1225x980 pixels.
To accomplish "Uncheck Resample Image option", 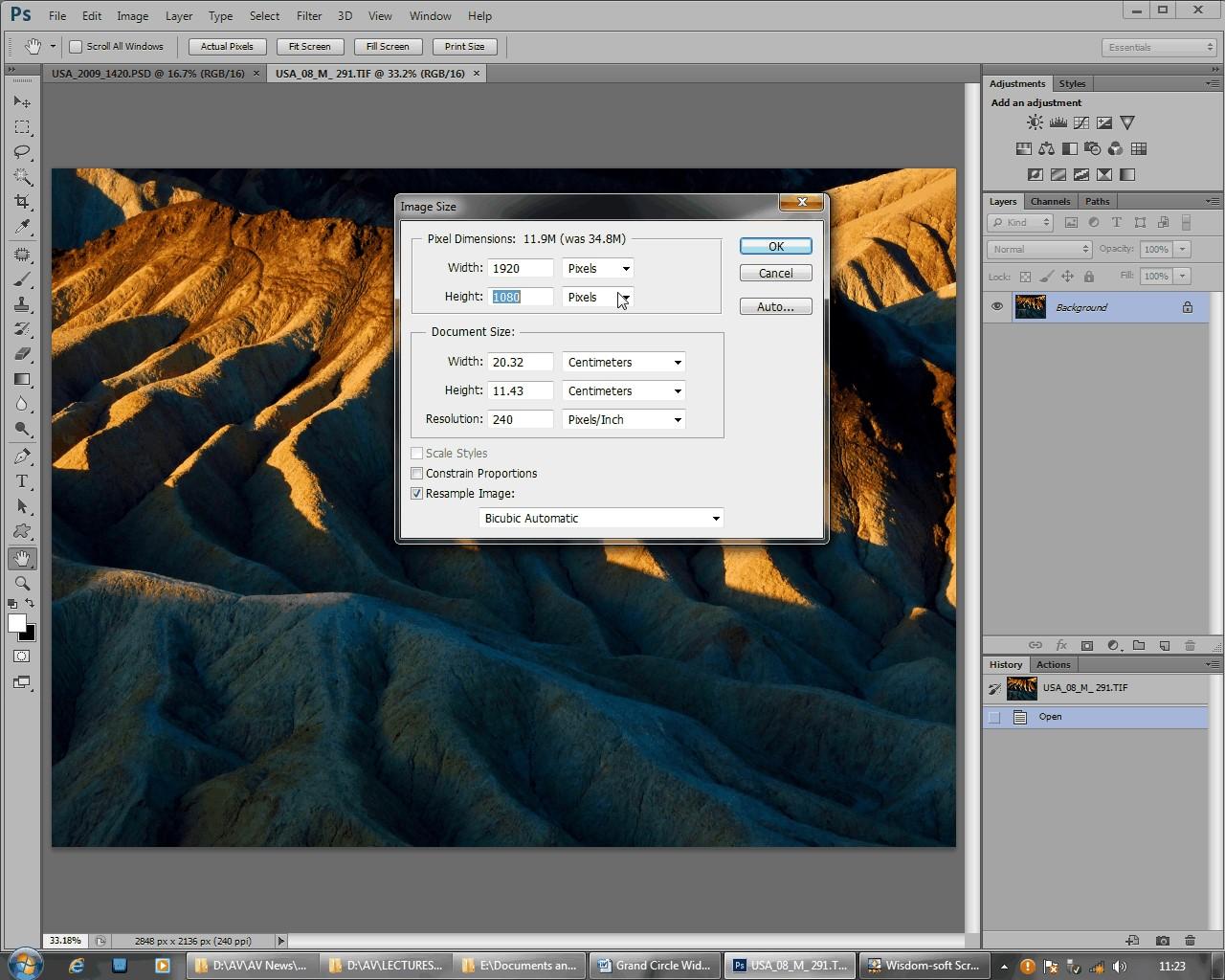I will coord(417,494).
